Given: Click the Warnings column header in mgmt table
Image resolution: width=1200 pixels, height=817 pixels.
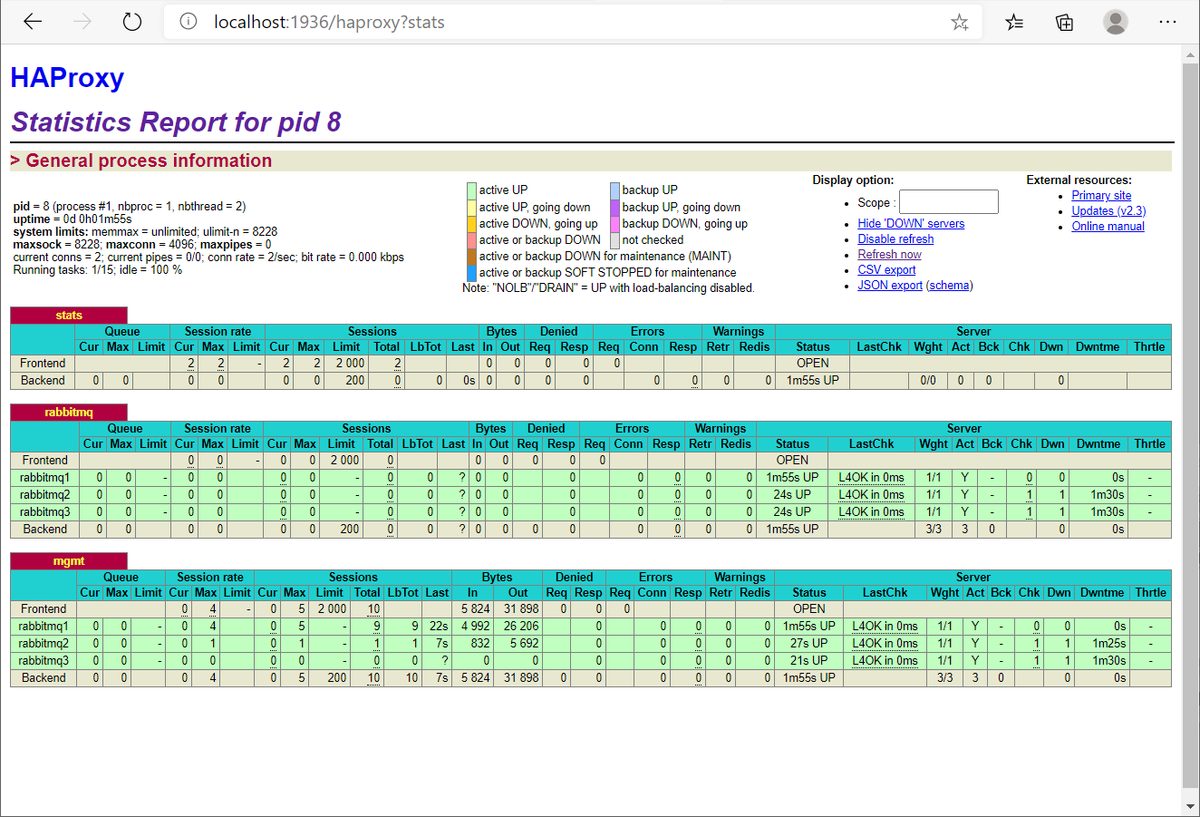Looking at the screenshot, I should tap(739, 577).
